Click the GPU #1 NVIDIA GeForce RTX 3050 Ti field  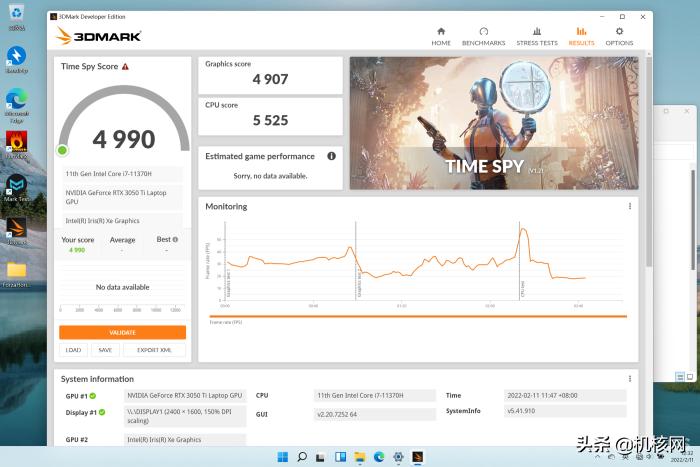click(184, 396)
